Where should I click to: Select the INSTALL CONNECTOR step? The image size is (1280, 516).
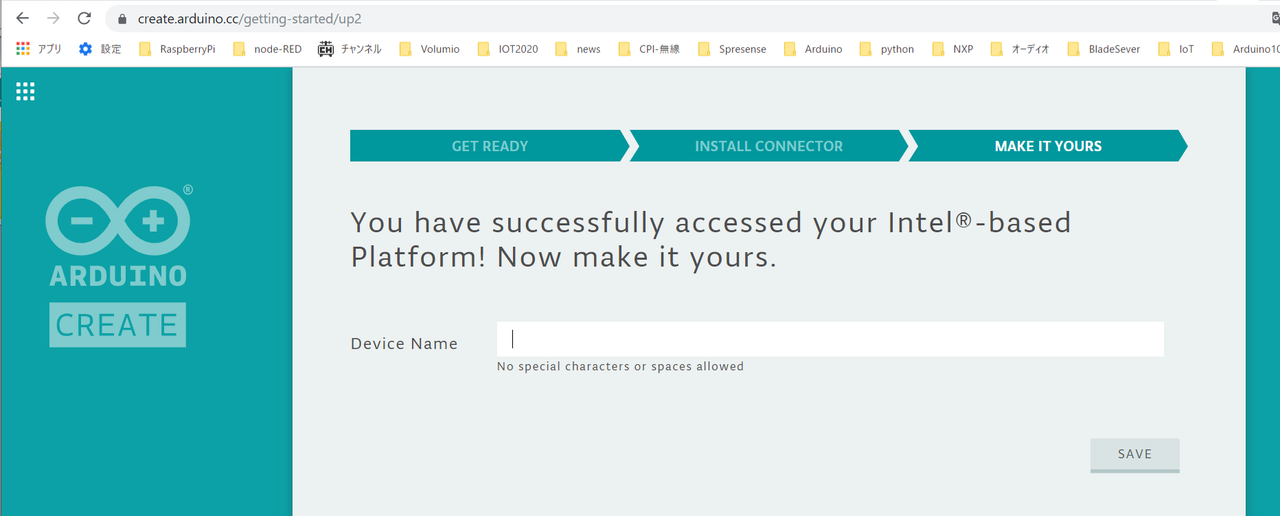769,146
